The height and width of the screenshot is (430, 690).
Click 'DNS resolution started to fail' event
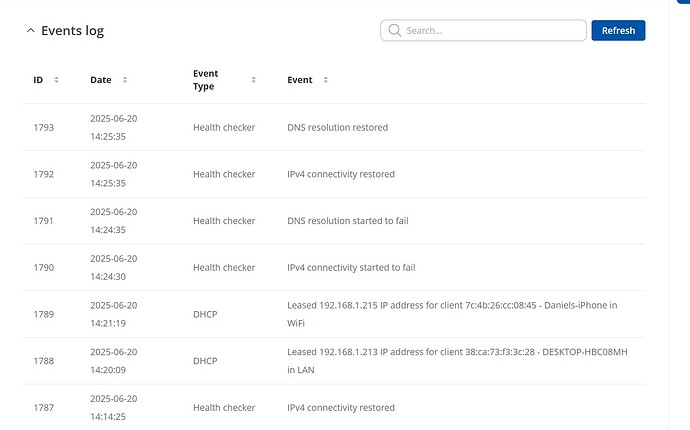348,221
